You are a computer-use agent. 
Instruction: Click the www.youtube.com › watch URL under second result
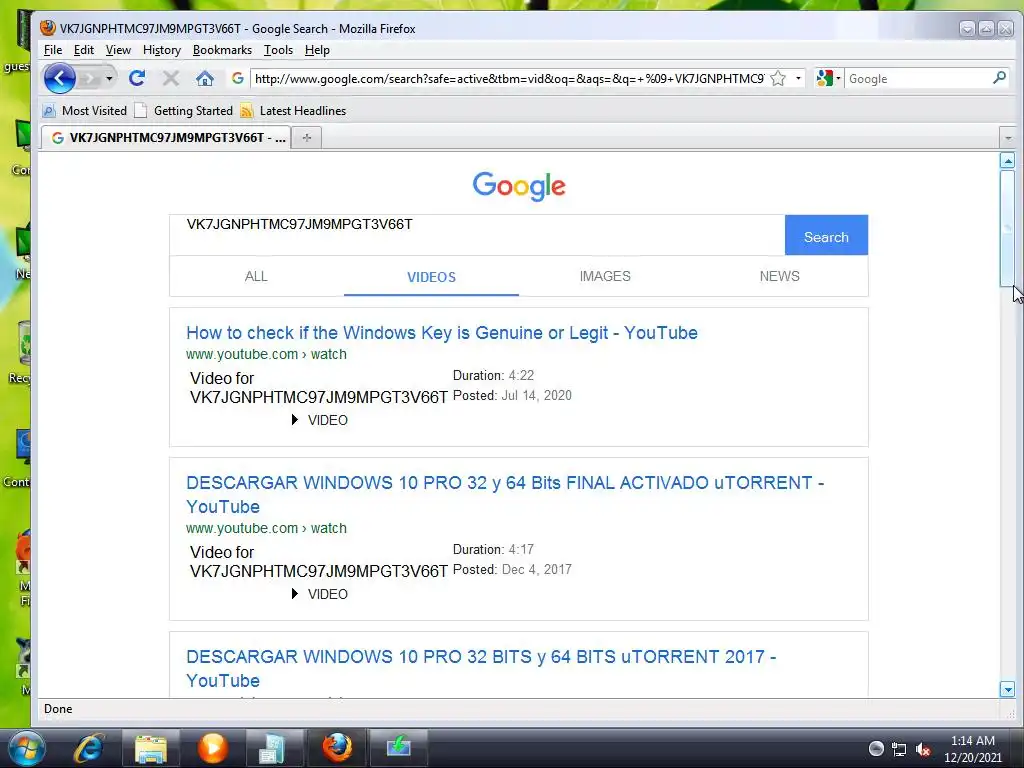[266, 528]
